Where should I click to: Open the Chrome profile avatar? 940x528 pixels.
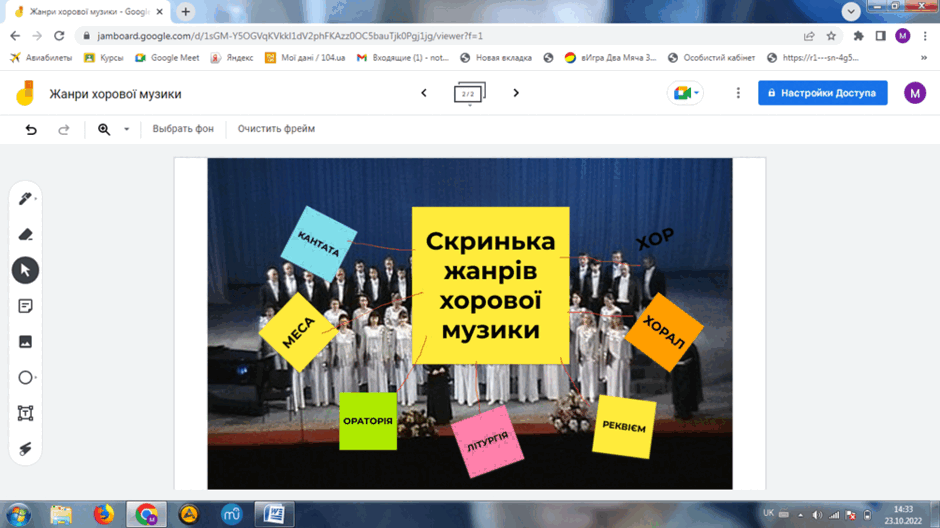tap(903, 36)
